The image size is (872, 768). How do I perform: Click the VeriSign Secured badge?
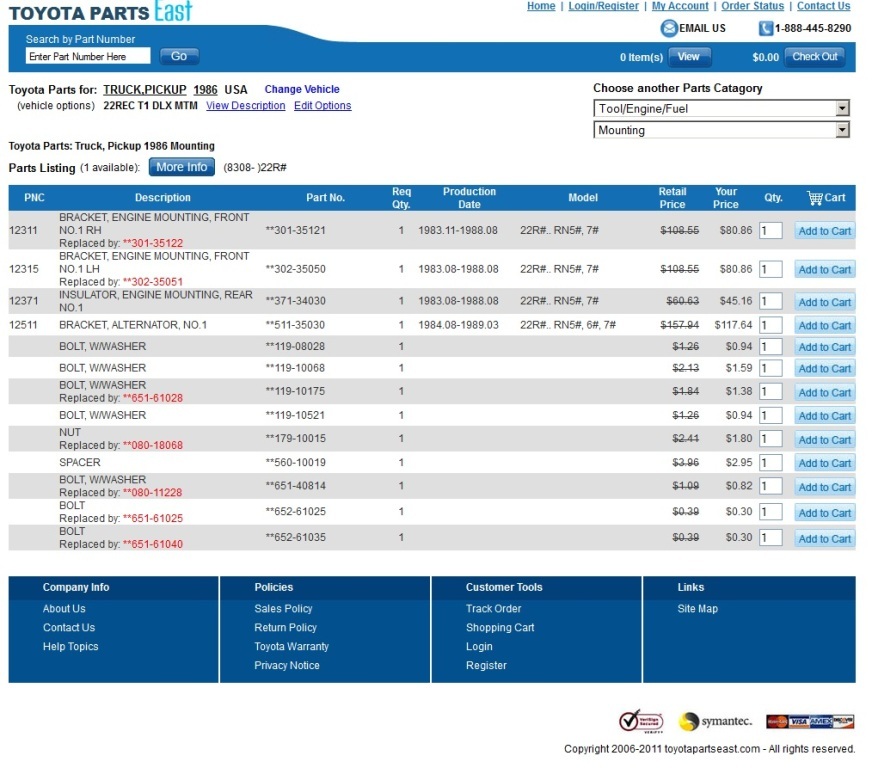(x=641, y=722)
